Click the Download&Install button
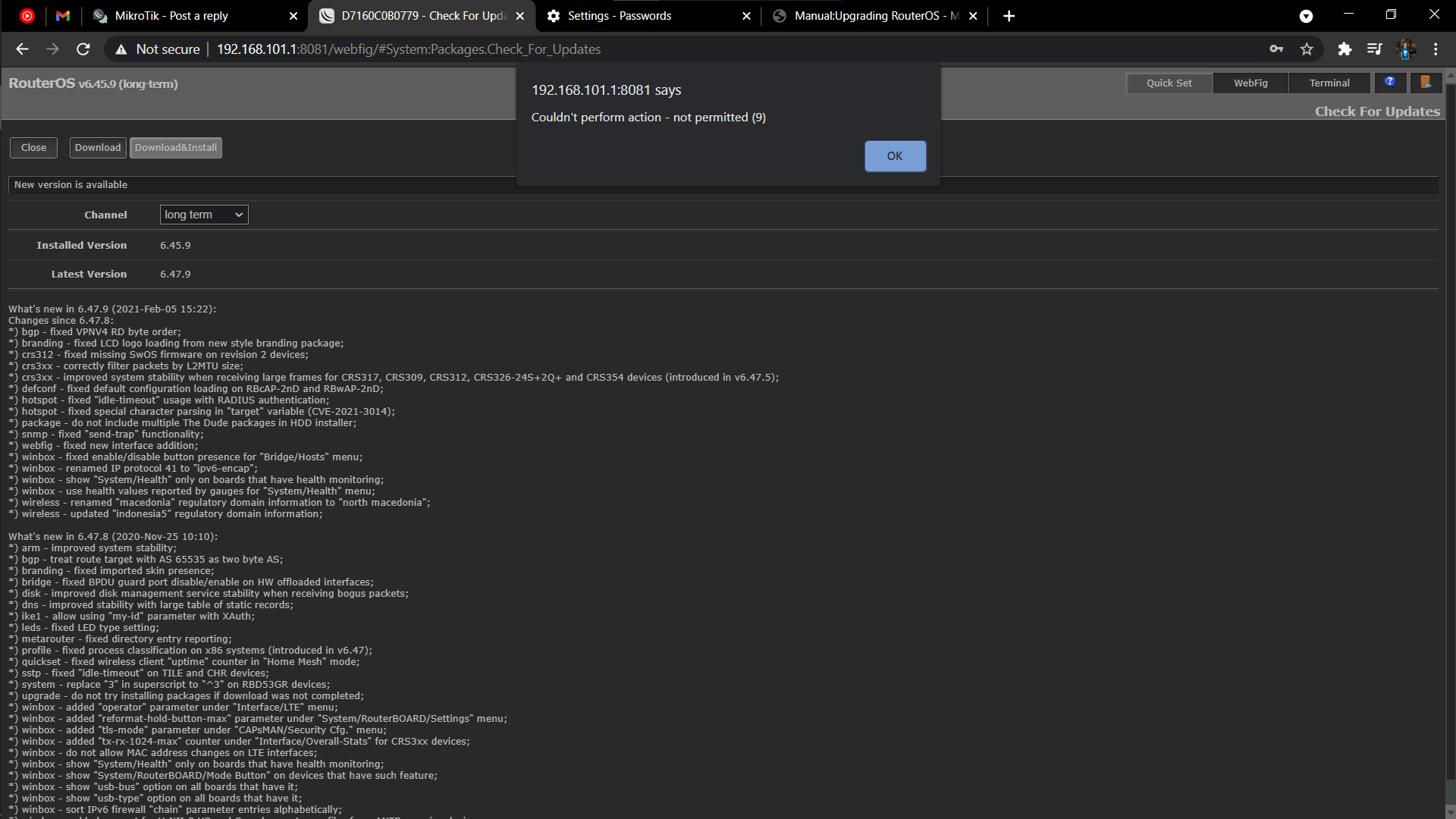This screenshot has height=819, width=1456. pos(176,148)
